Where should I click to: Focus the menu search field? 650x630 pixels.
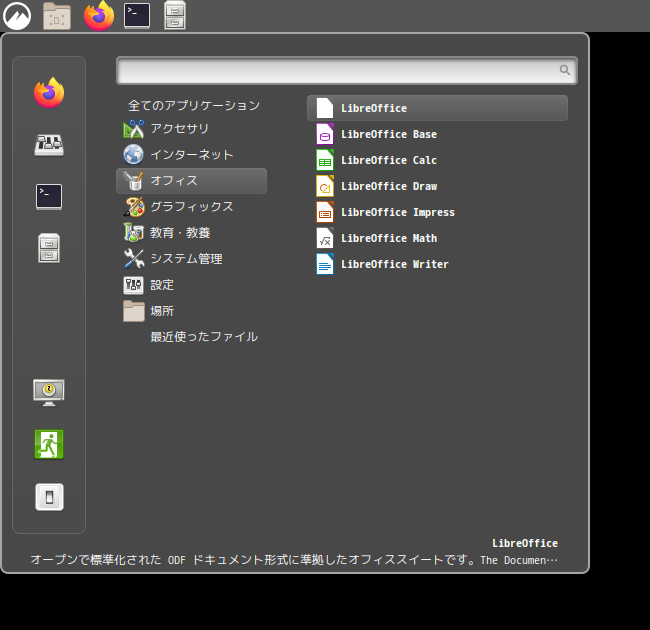pyautogui.click(x=347, y=70)
